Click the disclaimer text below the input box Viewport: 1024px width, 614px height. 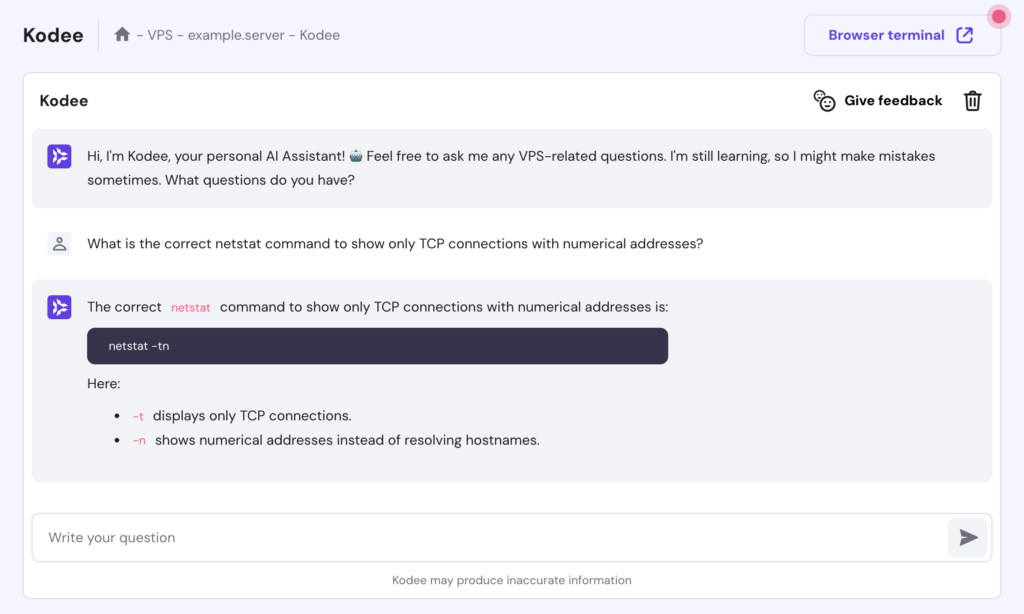511,580
